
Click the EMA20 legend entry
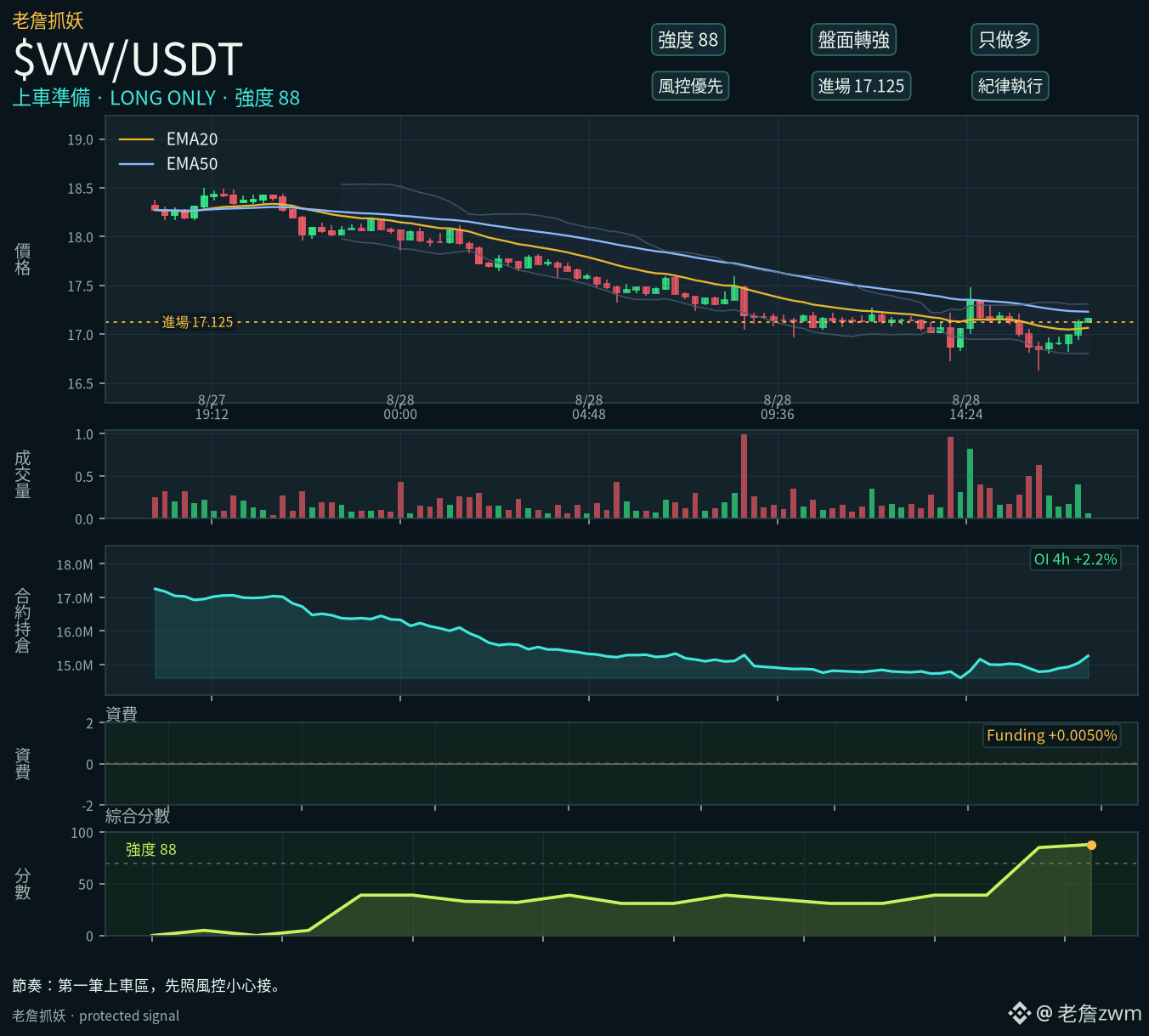[x=169, y=139]
